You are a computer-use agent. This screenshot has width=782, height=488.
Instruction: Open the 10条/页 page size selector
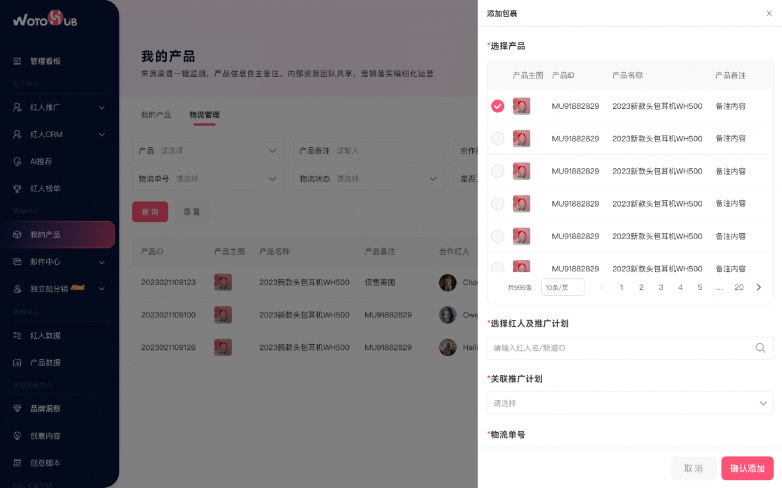point(563,287)
